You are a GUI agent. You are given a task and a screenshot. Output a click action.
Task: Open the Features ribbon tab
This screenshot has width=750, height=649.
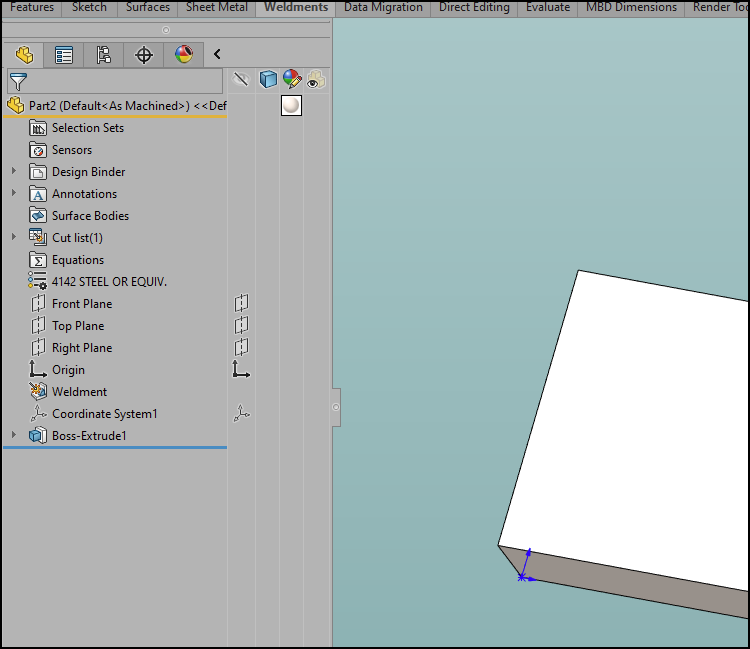point(32,8)
